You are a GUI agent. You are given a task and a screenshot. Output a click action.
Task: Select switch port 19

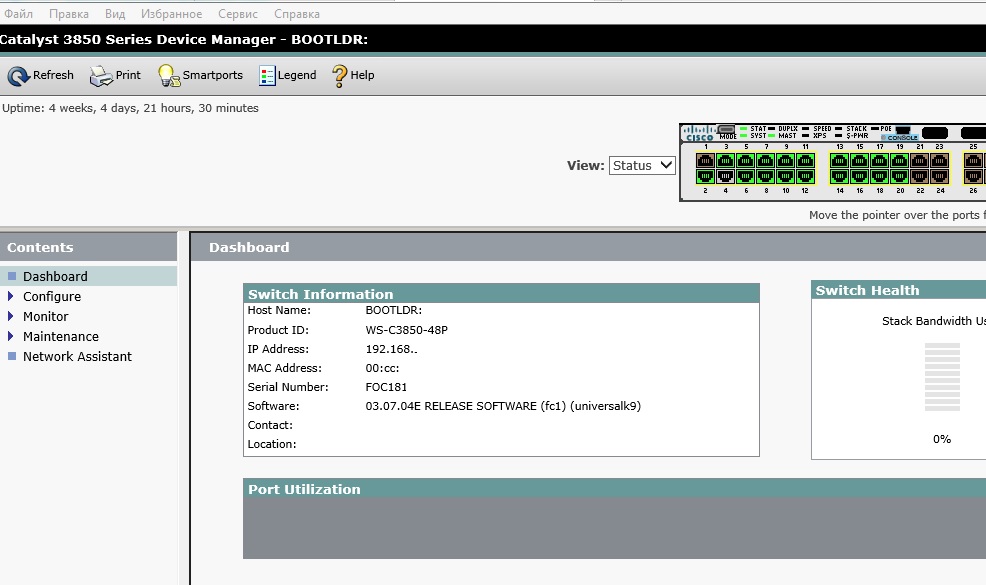pos(900,160)
